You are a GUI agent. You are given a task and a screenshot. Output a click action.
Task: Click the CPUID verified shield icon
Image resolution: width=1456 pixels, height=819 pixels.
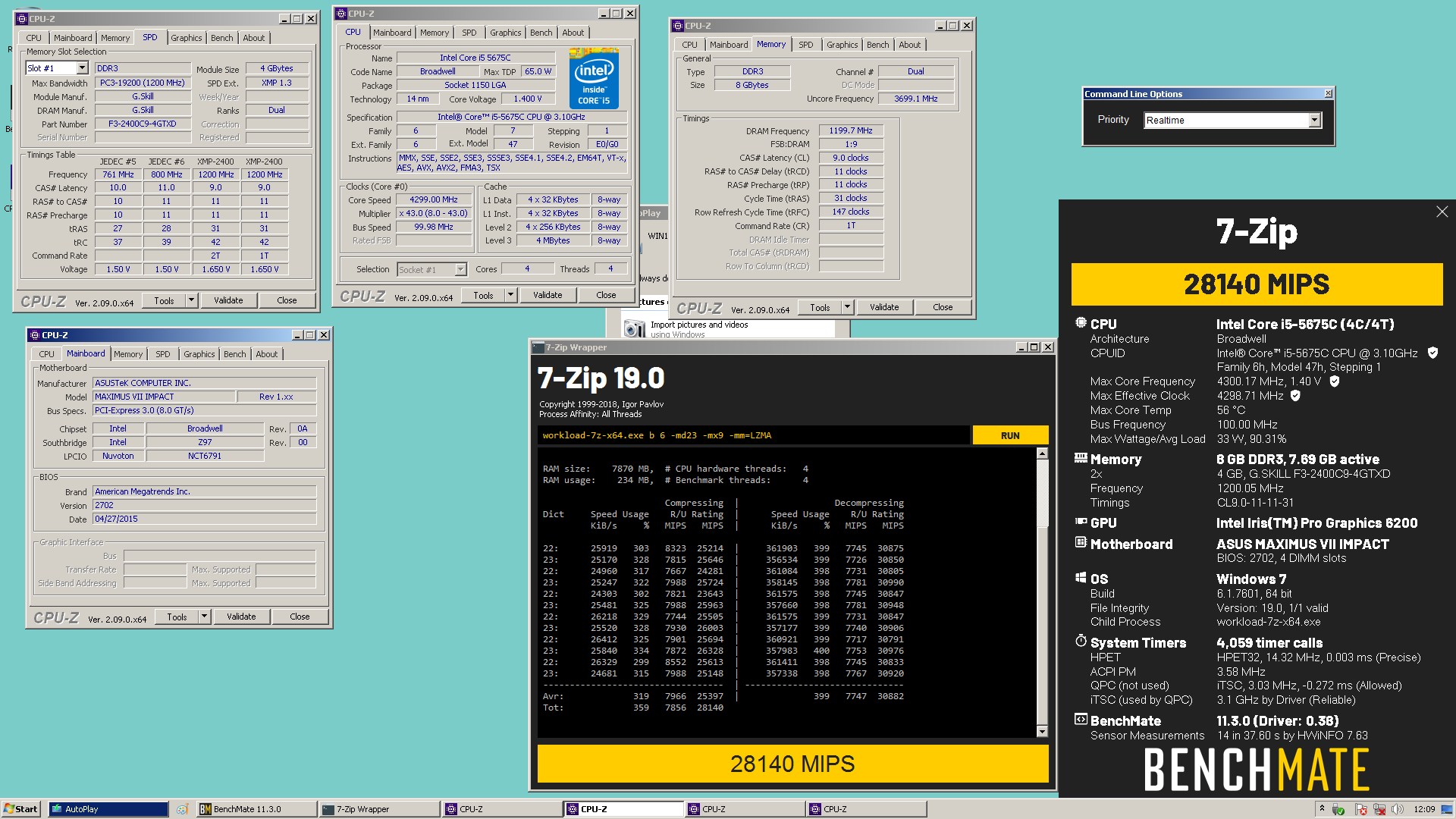(1432, 353)
